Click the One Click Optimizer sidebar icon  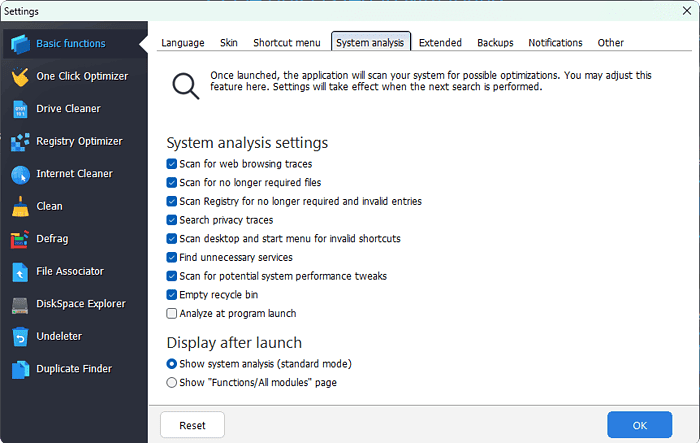coord(20,76)
